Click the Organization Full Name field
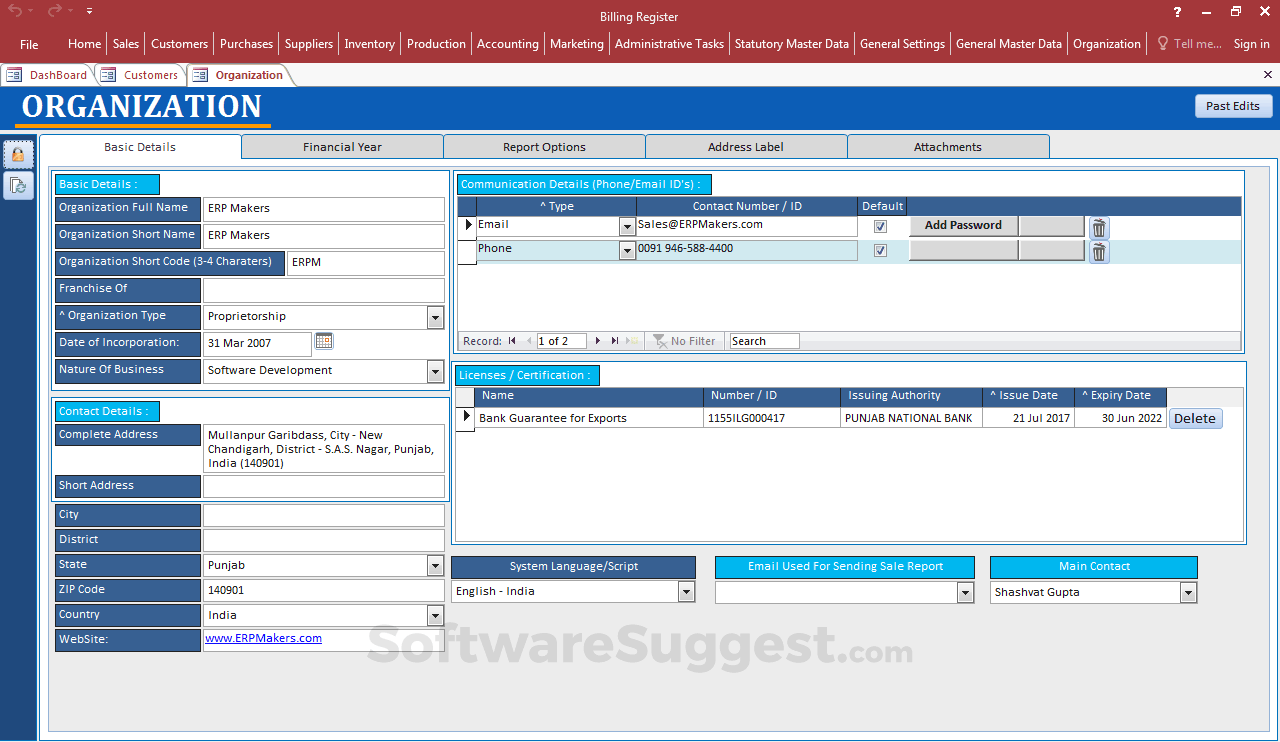 coord(324,209)
